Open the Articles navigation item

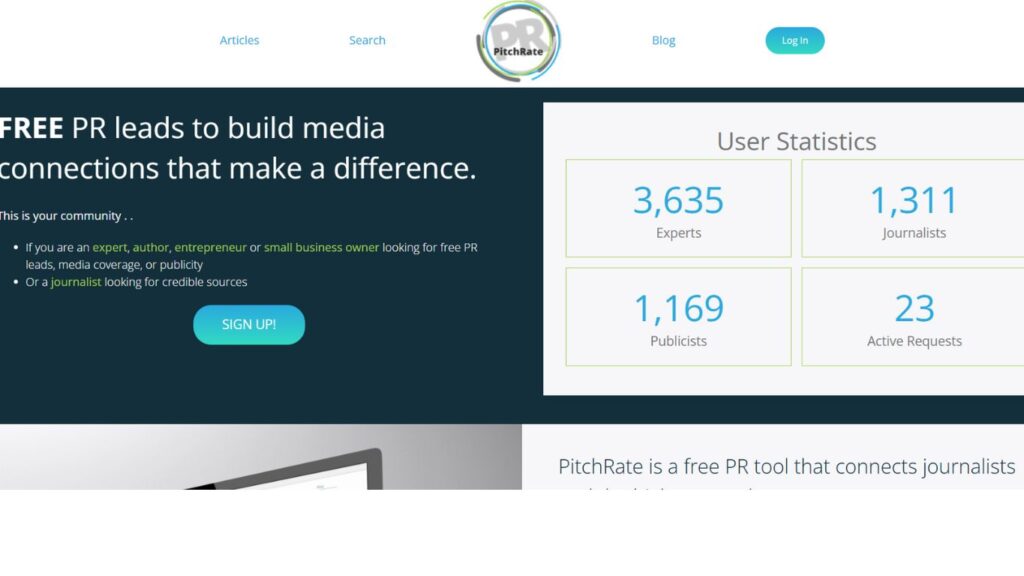coord(239,40)
